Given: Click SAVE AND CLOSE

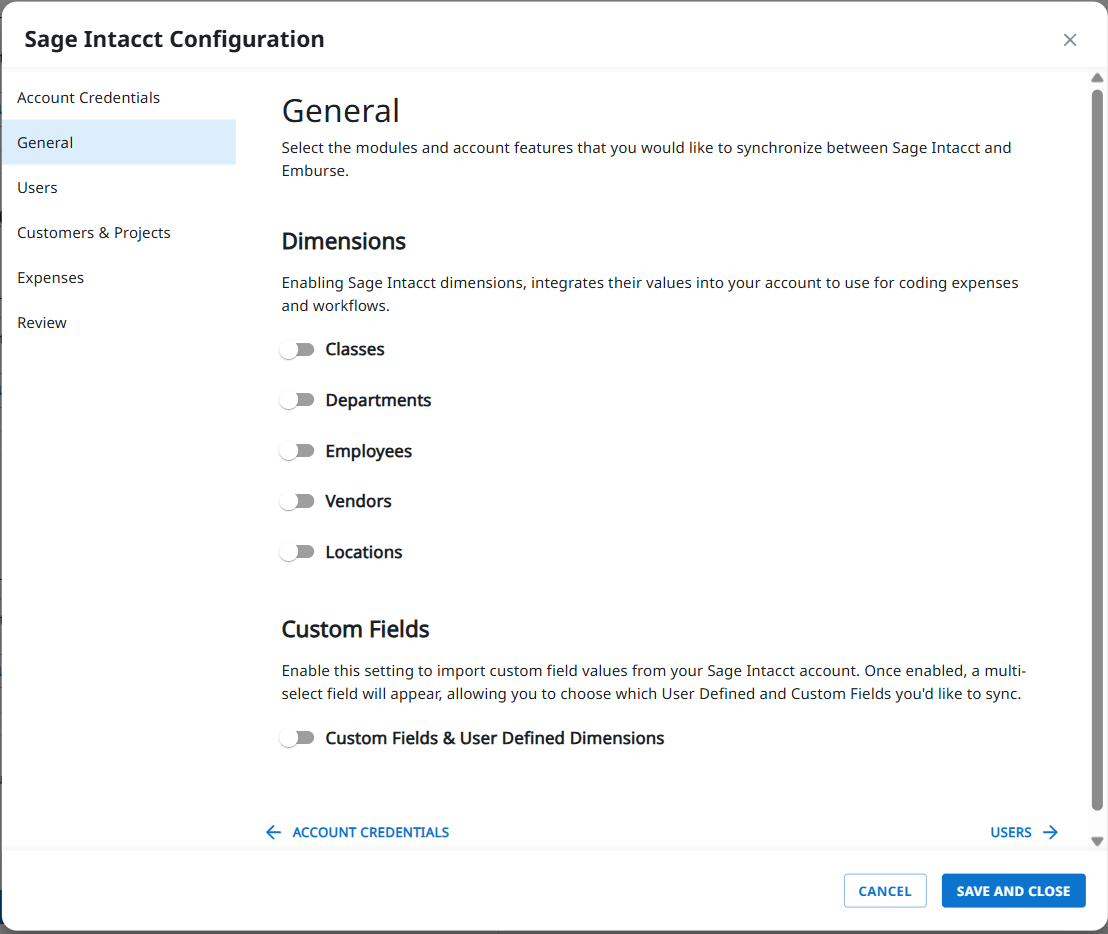Looking at the screenshot, I should coord(1013,890).
